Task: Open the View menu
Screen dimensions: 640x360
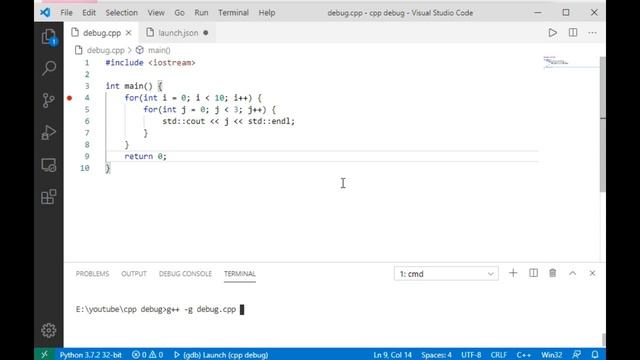Action: click(x=156, y=13)
